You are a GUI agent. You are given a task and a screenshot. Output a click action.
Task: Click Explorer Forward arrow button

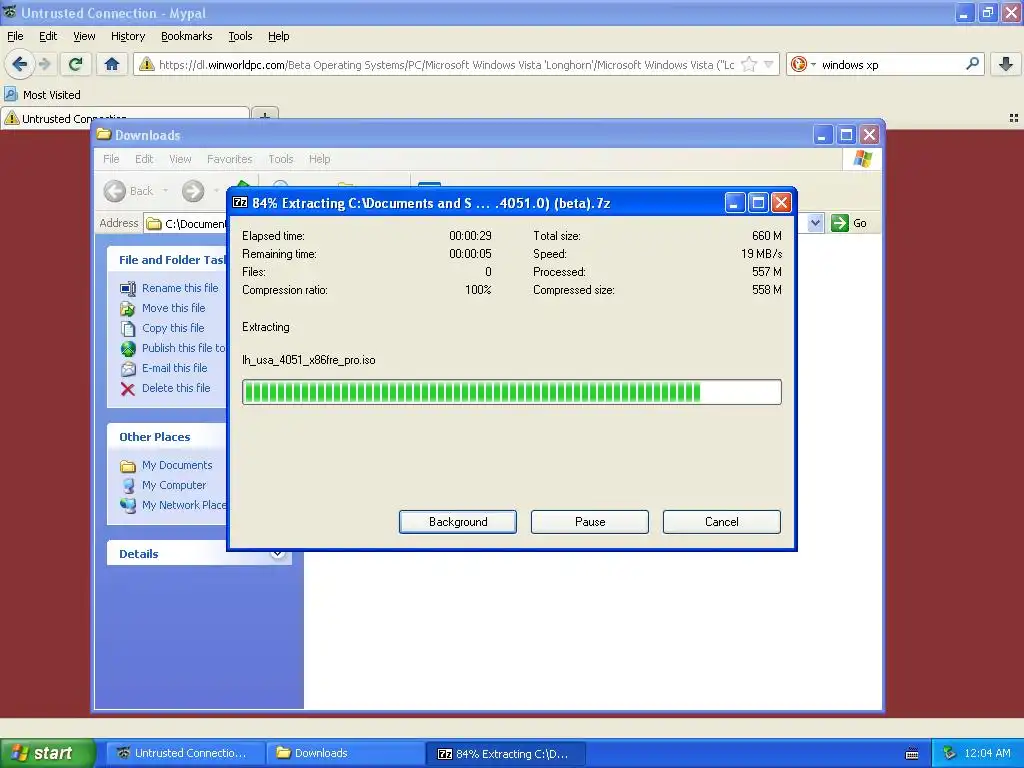(x=193, y=191)
